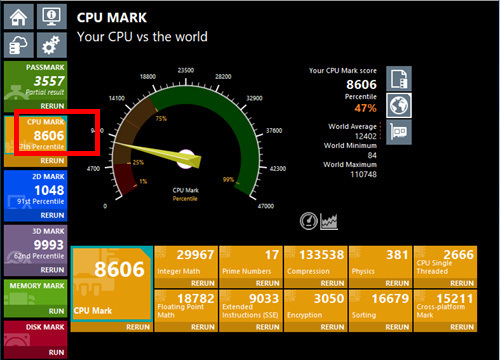
Task: Select the Prime Numbers 17 result tile
Action: [251, 262]
